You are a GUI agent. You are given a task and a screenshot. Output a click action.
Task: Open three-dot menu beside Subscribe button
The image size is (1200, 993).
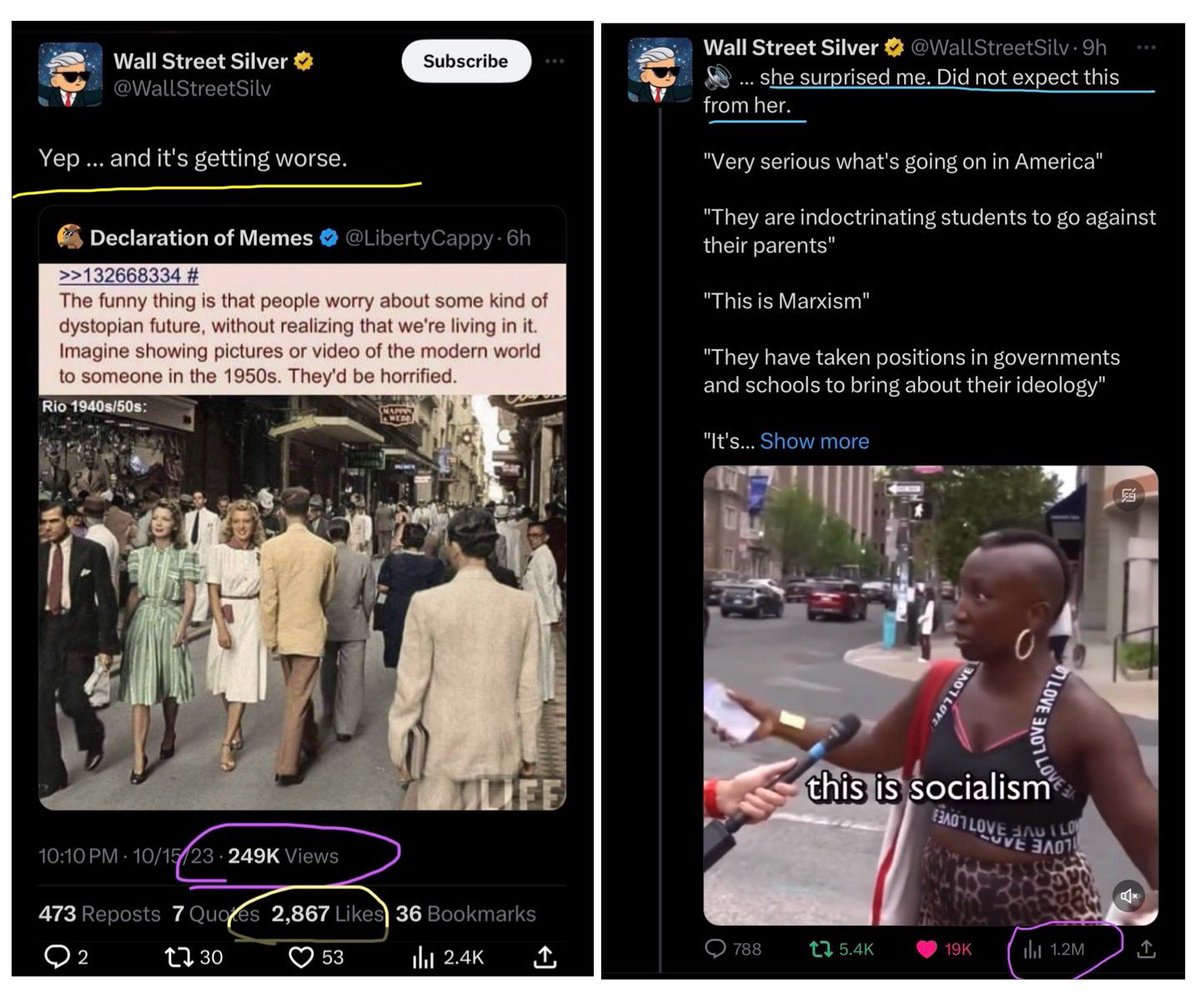tap(554, 61)
